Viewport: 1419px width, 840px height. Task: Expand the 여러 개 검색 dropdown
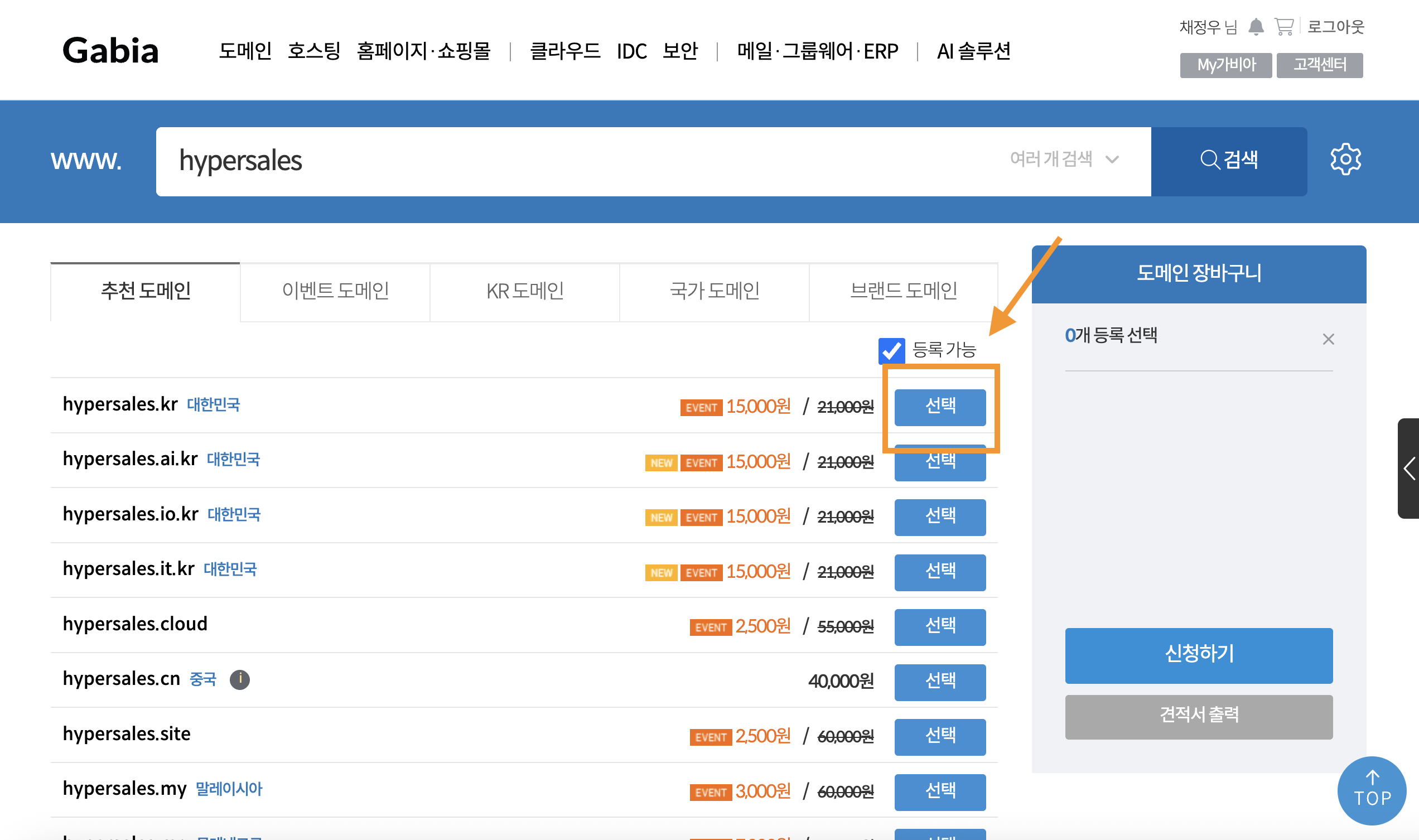click(1064, 160)
